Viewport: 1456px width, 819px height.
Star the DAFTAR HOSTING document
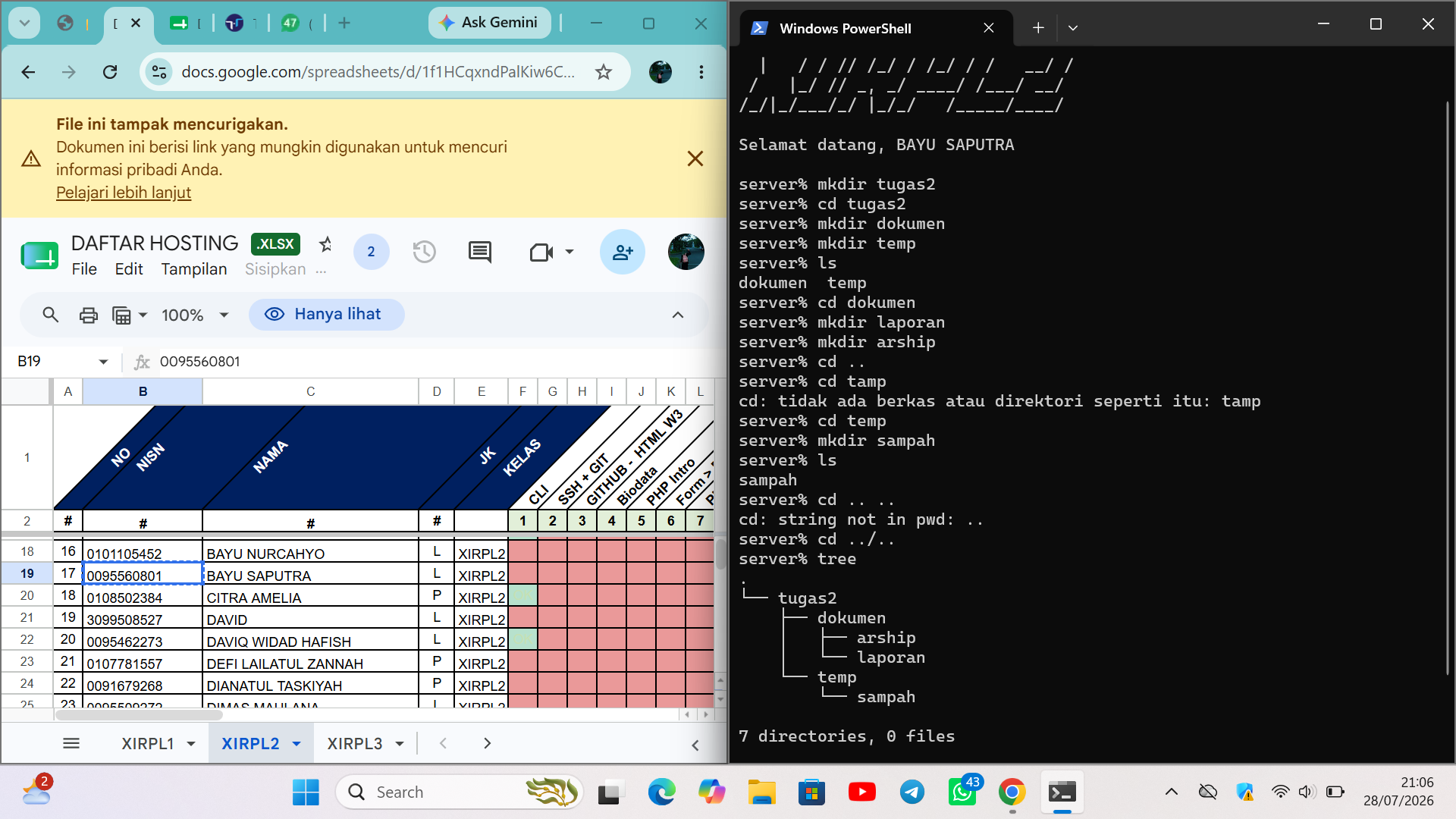[326, 244]
